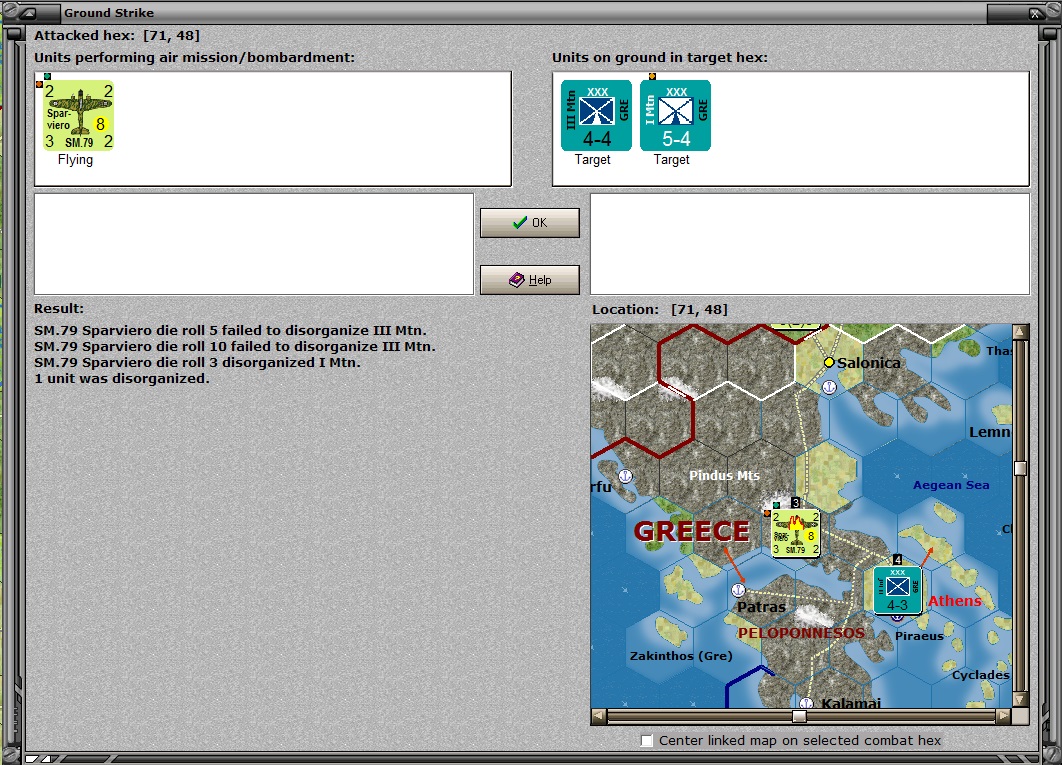Click result line 'die roll 10 failed to disorganize'
1062x765 pixels.
click(235, 346)
